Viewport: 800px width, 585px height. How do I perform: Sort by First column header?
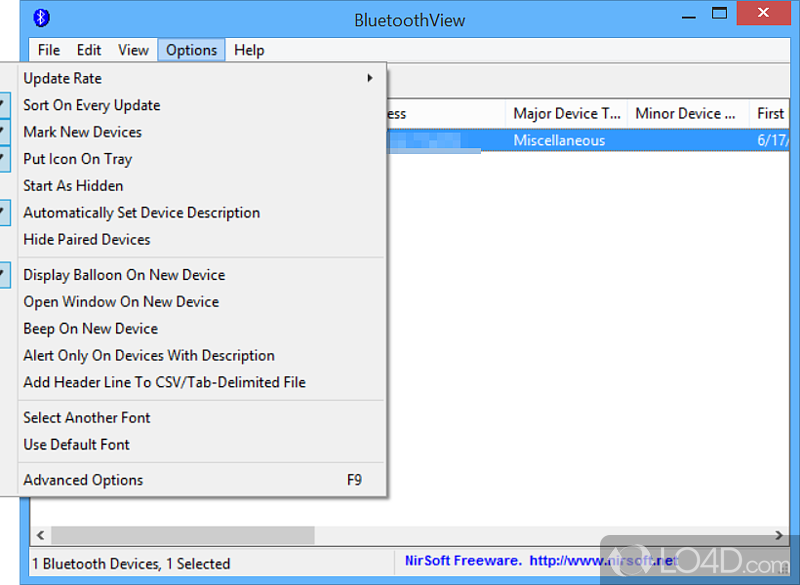(x=769, y=113)
